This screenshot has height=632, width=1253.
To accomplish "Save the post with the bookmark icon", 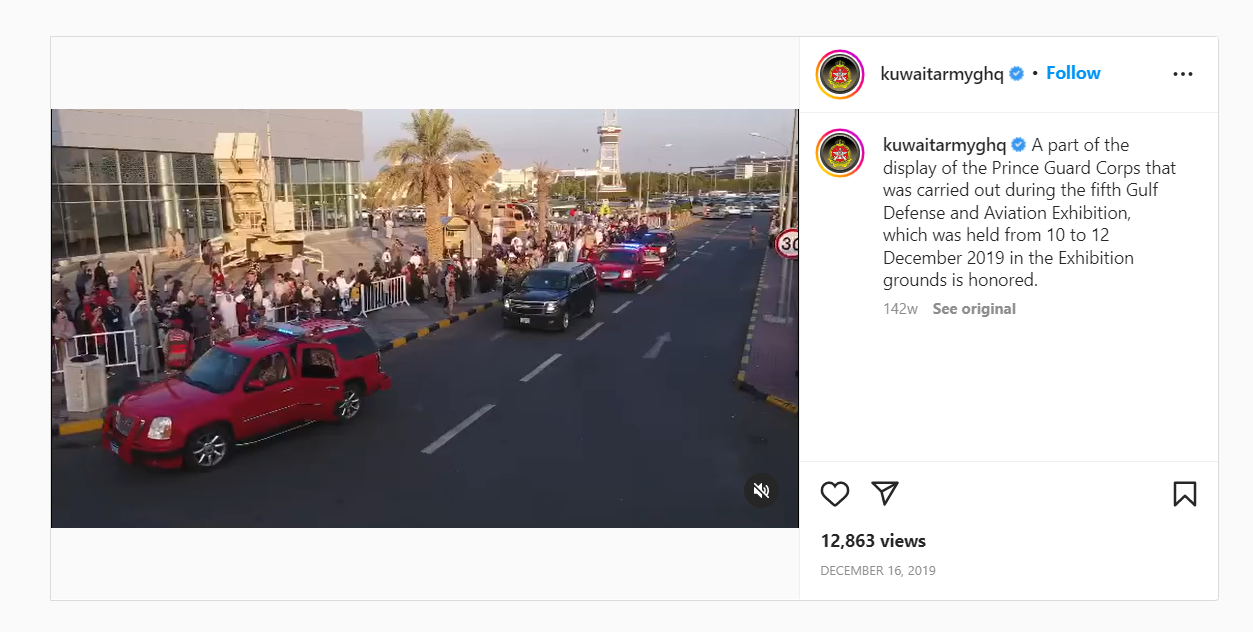I will 1184,494.
